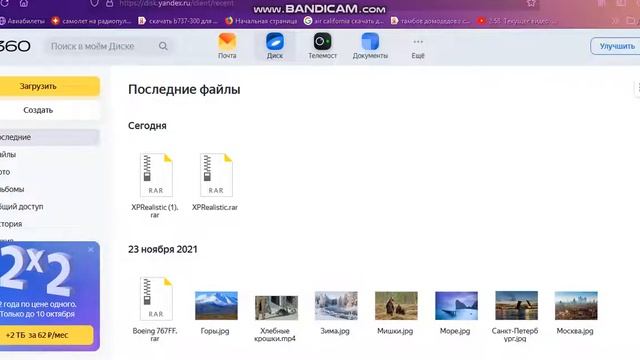
Task: Open Горы.jpg thumbnail
Action: point(216,305)
